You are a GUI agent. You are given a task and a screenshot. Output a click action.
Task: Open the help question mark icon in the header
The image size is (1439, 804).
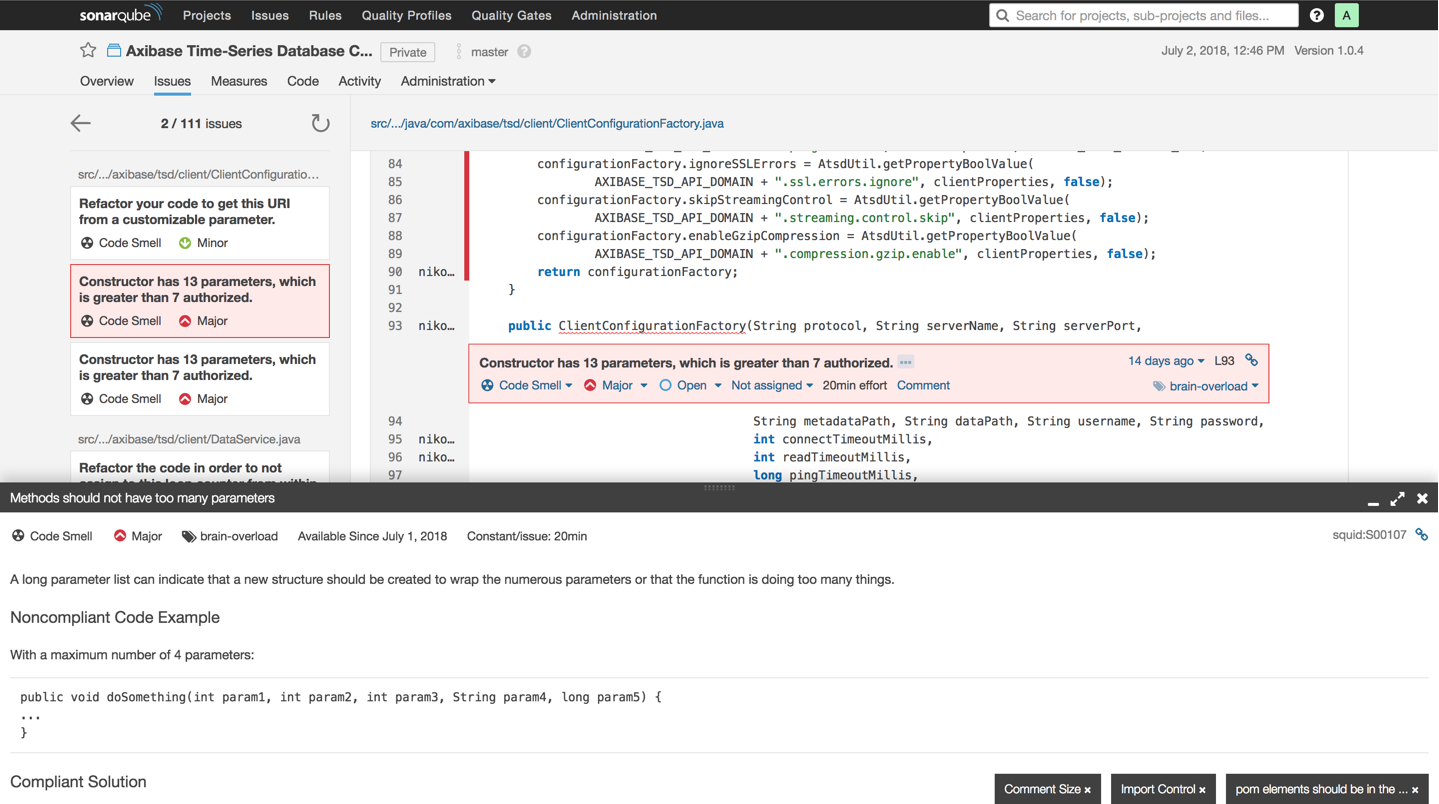pos(1317,15)
